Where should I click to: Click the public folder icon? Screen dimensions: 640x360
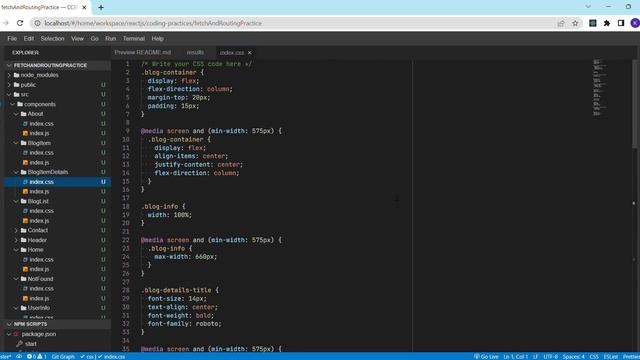point(16,85)
